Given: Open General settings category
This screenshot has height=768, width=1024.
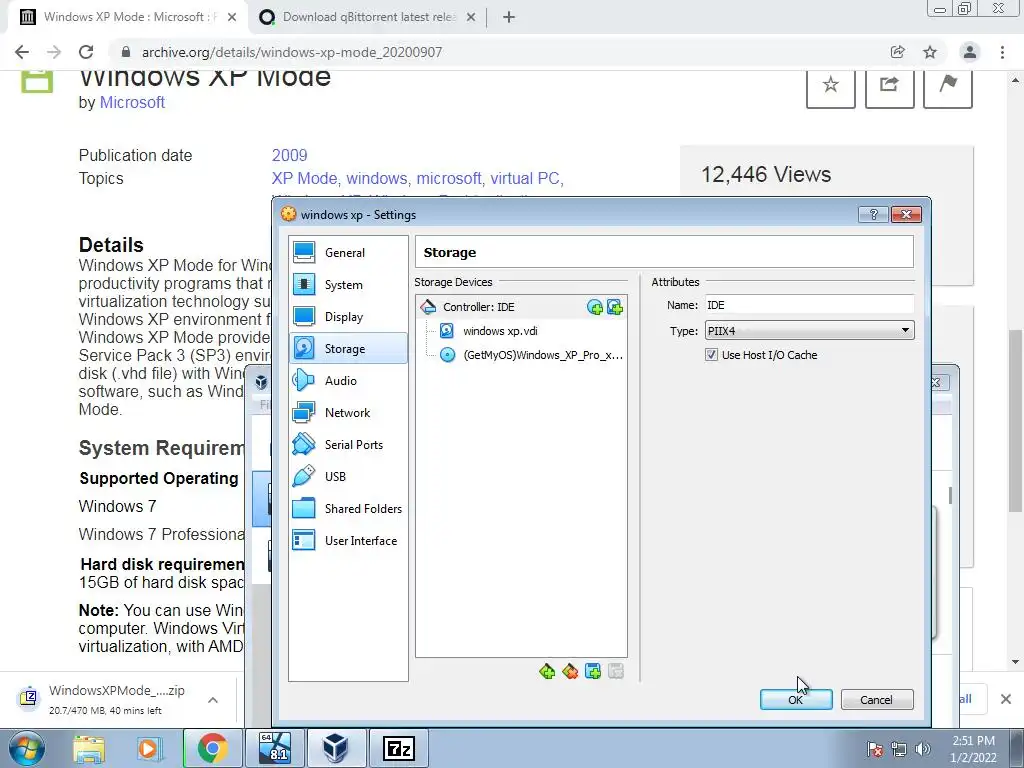Looking at the screenshot, I should click(348, 253).
